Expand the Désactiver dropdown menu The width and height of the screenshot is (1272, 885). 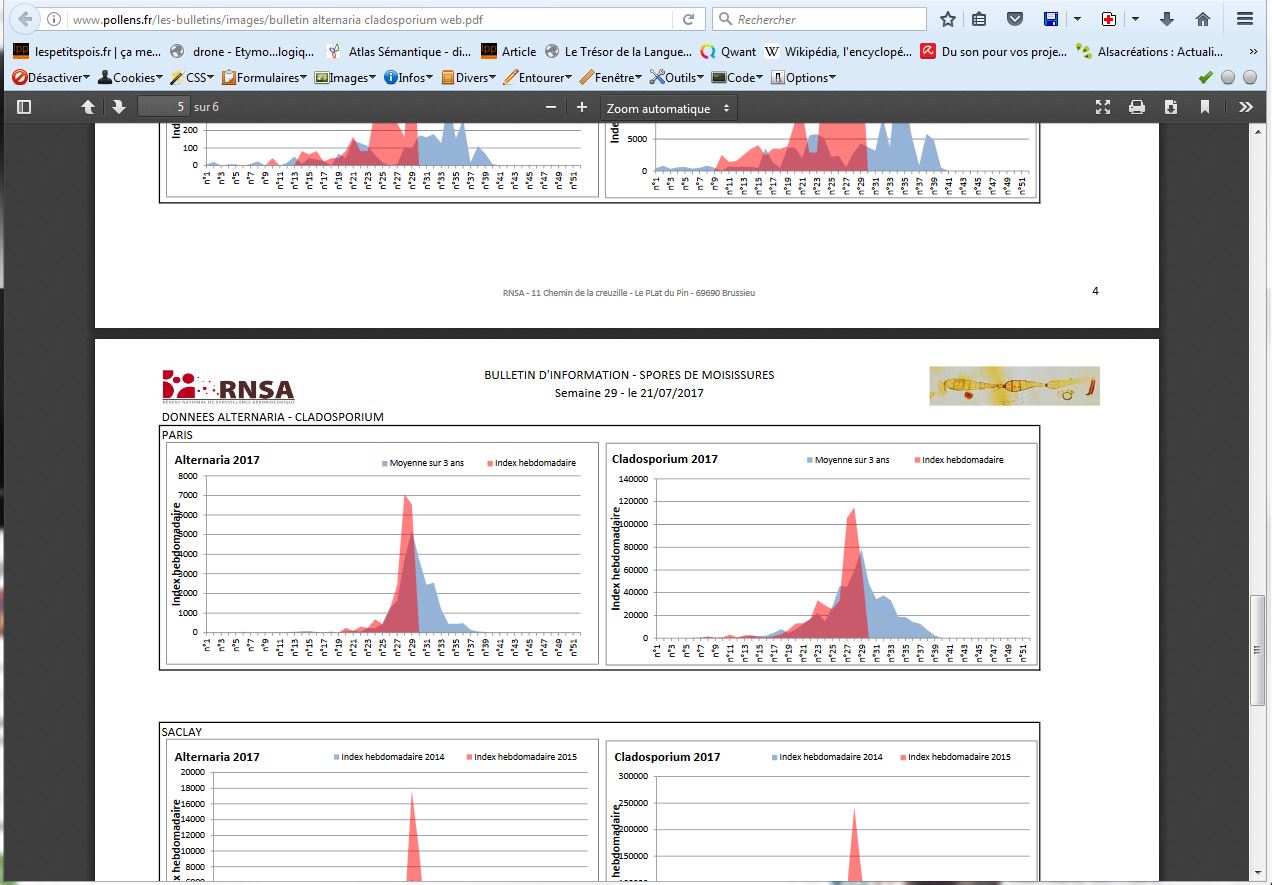50,77
